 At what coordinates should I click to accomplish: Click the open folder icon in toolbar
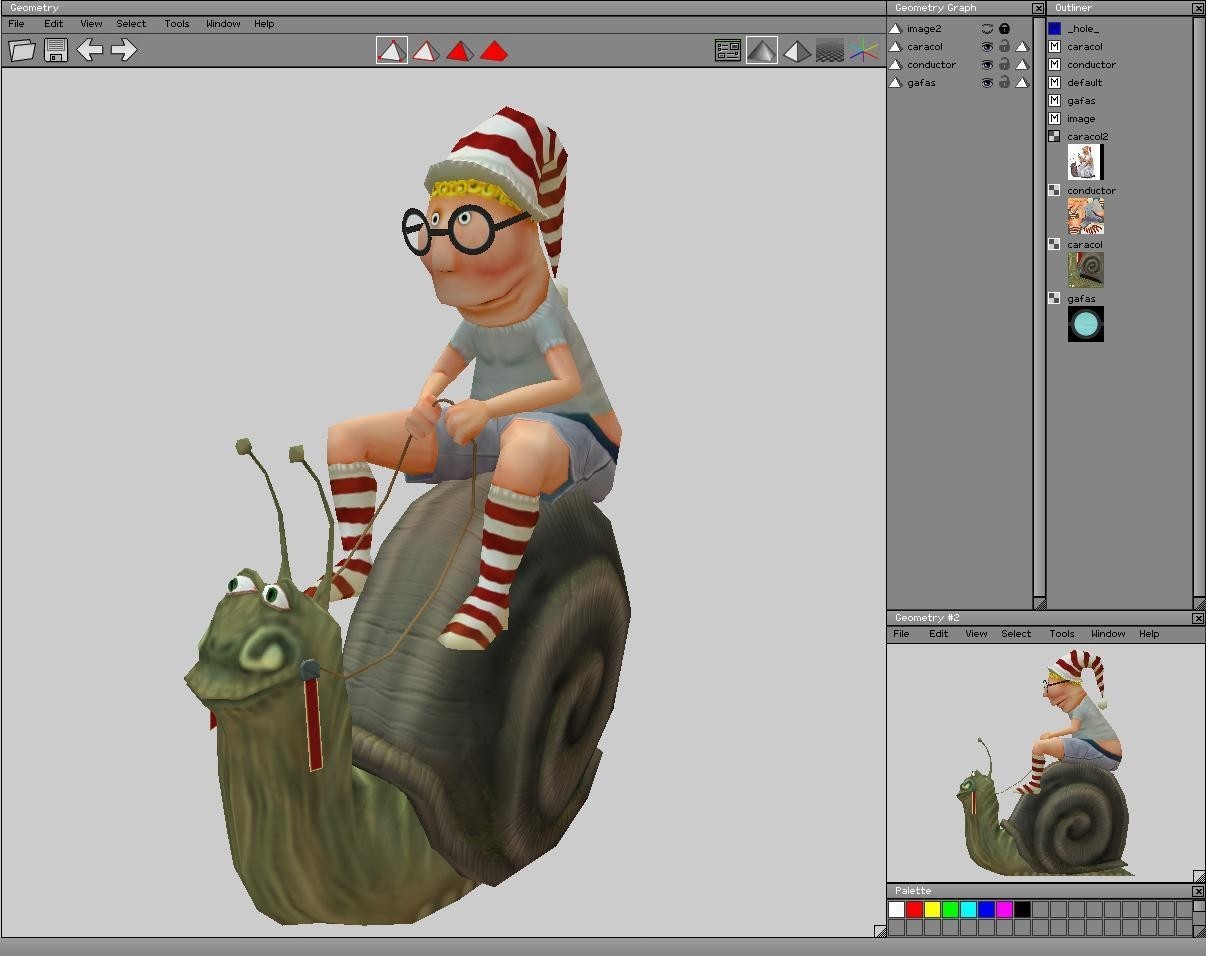point(22,50)
